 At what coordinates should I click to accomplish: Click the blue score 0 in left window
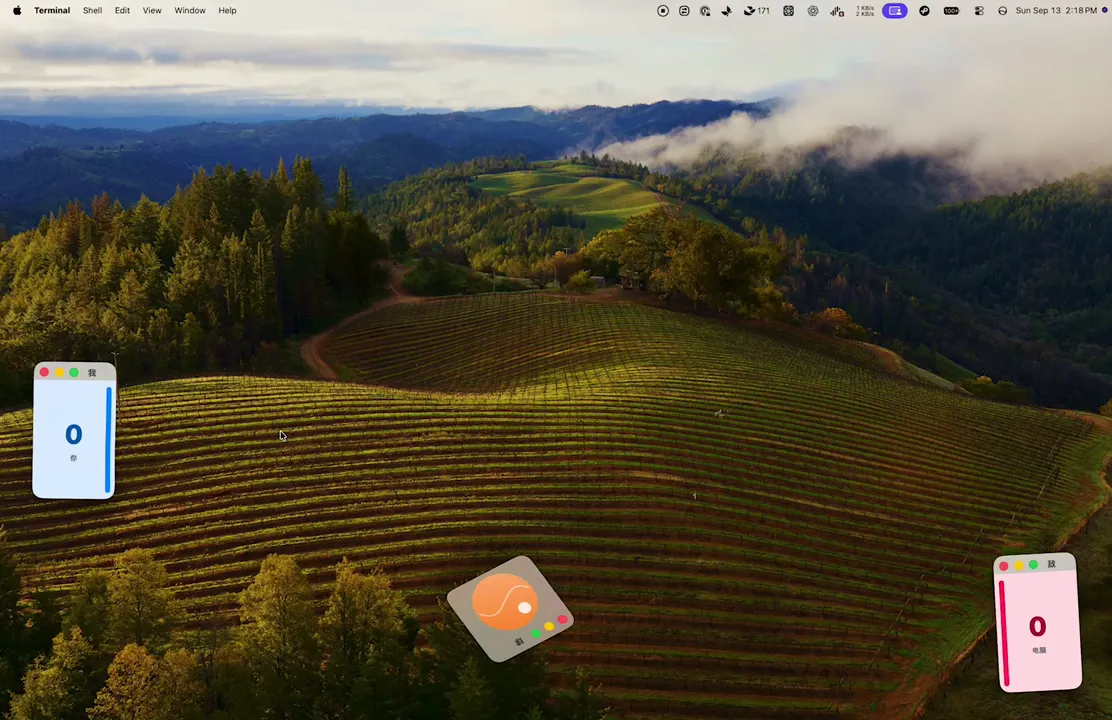pos(74,434)
